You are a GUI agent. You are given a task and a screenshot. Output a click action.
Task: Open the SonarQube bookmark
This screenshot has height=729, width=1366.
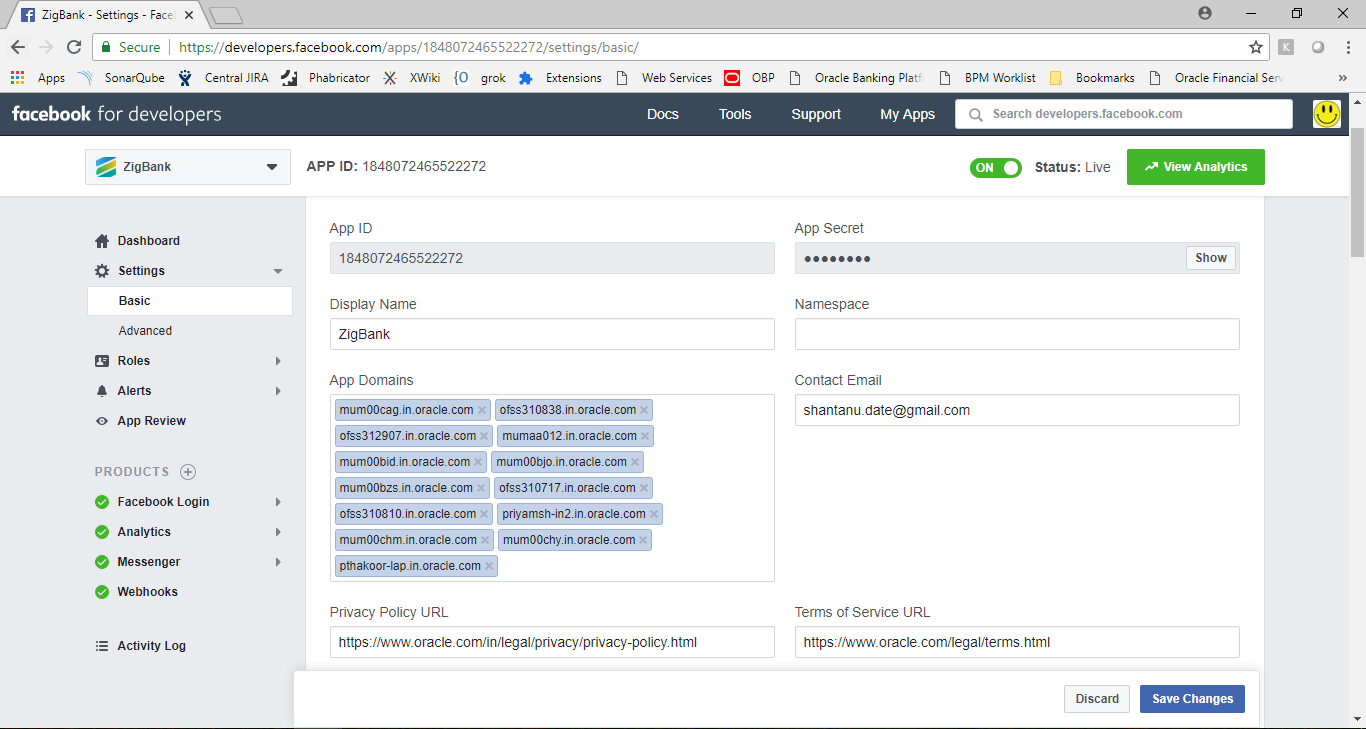(x=121, y=78)
